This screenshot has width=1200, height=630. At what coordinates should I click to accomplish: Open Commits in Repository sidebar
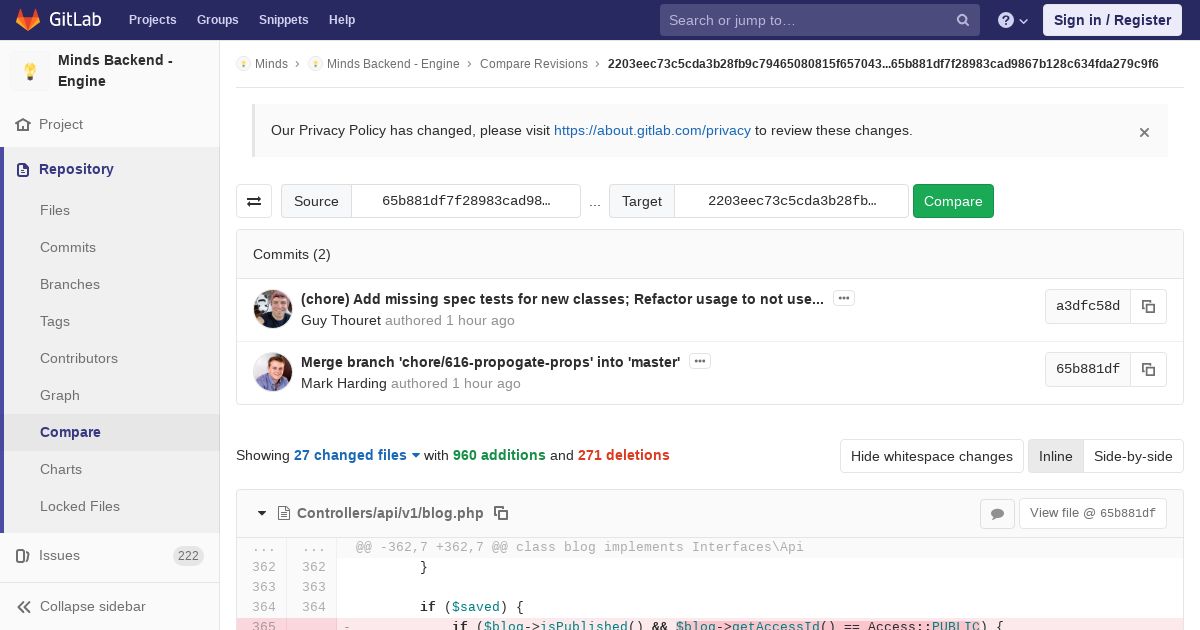click(68, 247)
